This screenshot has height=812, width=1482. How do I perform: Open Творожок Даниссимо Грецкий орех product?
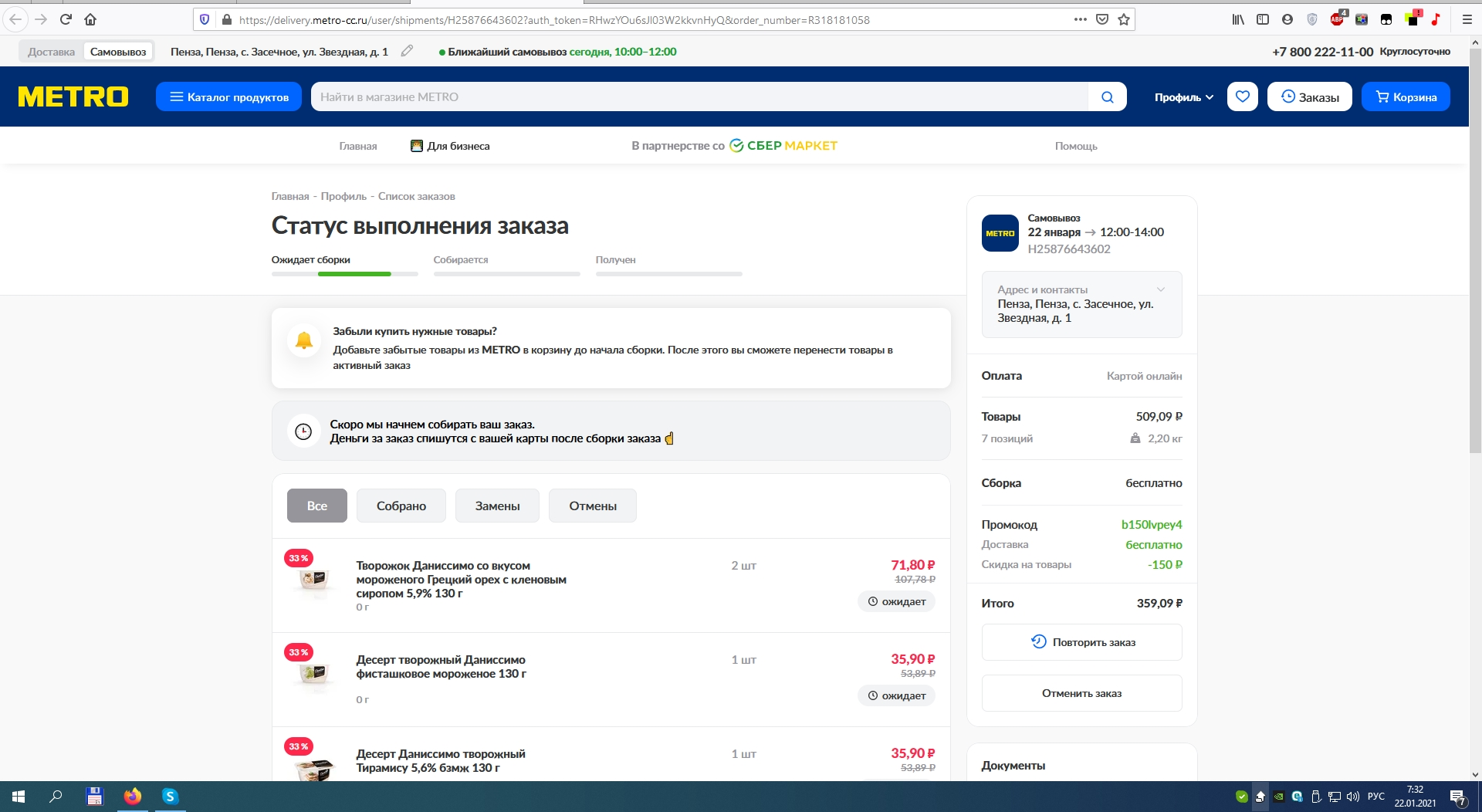click(462, 579)
